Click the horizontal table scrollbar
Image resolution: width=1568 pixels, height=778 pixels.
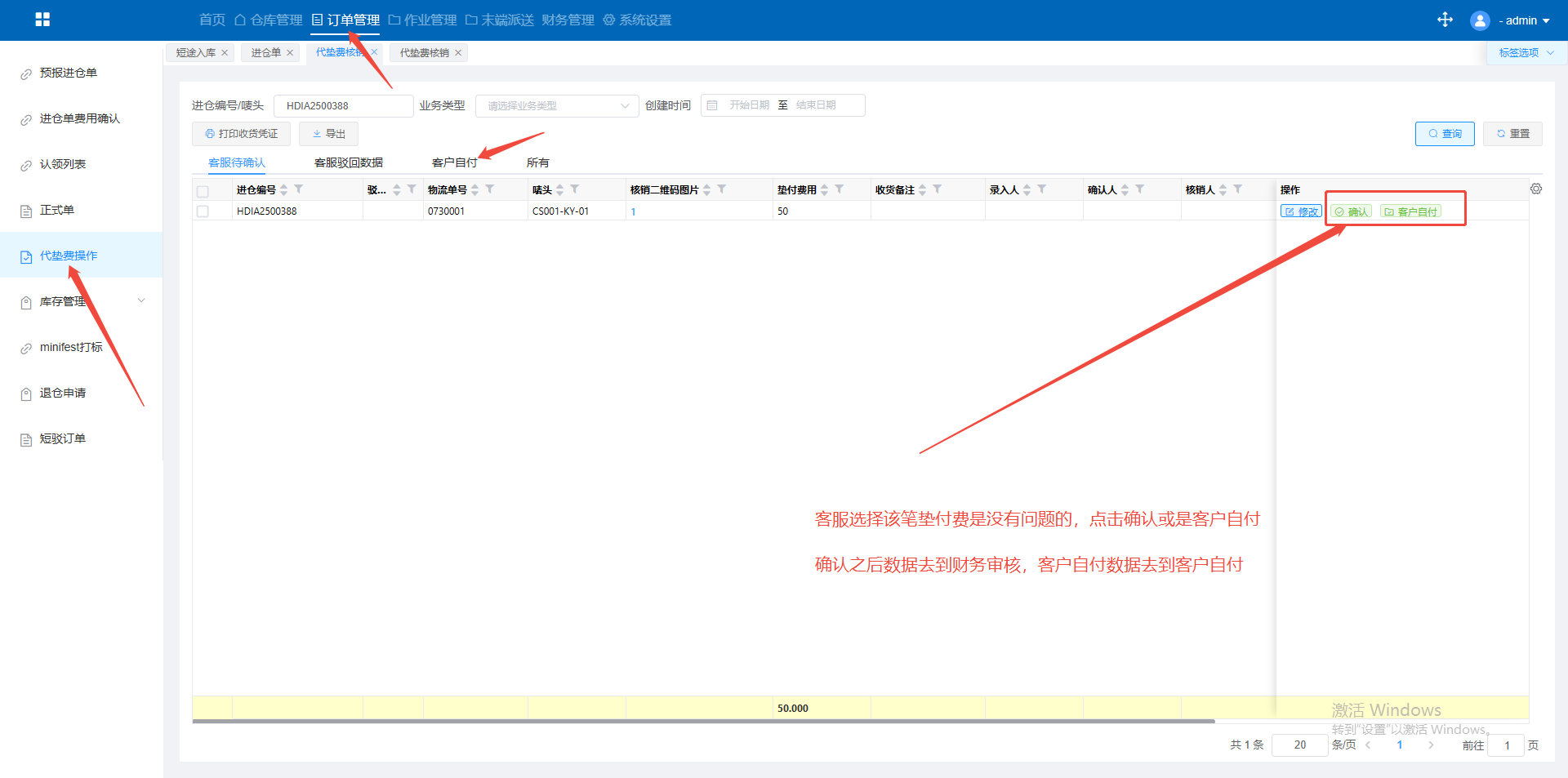[702, 722]
